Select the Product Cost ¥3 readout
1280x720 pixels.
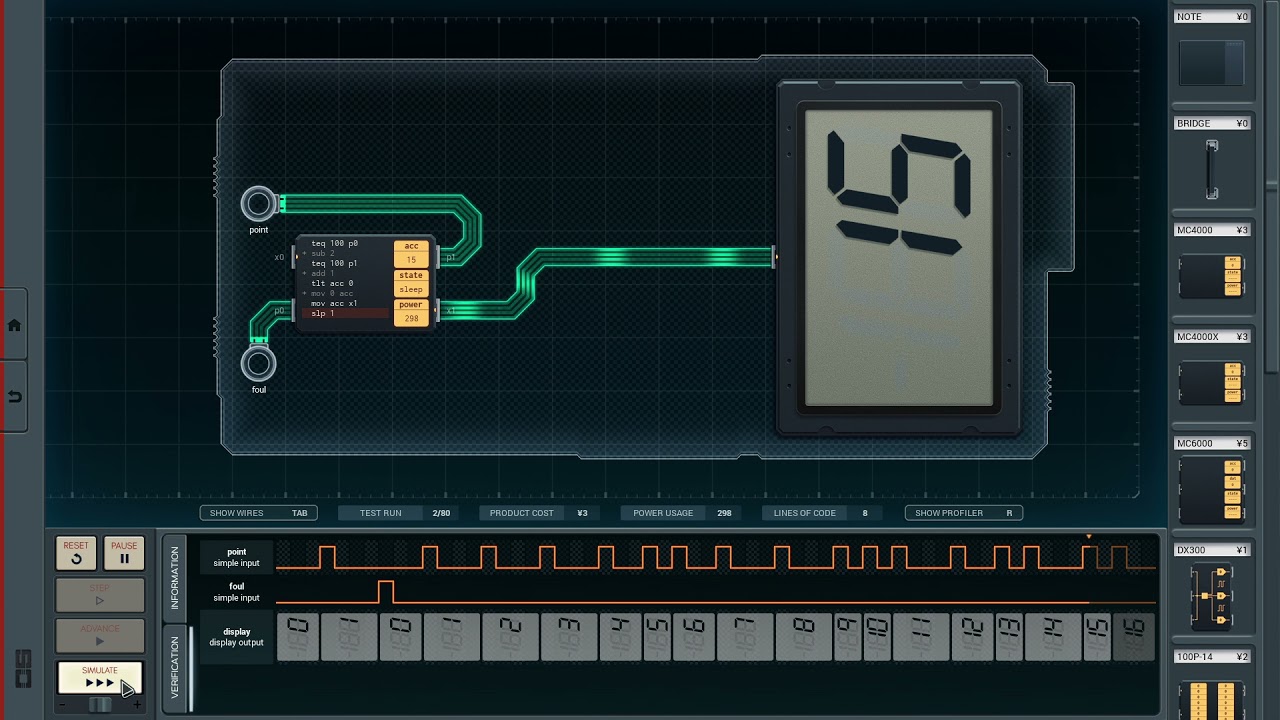538,513
